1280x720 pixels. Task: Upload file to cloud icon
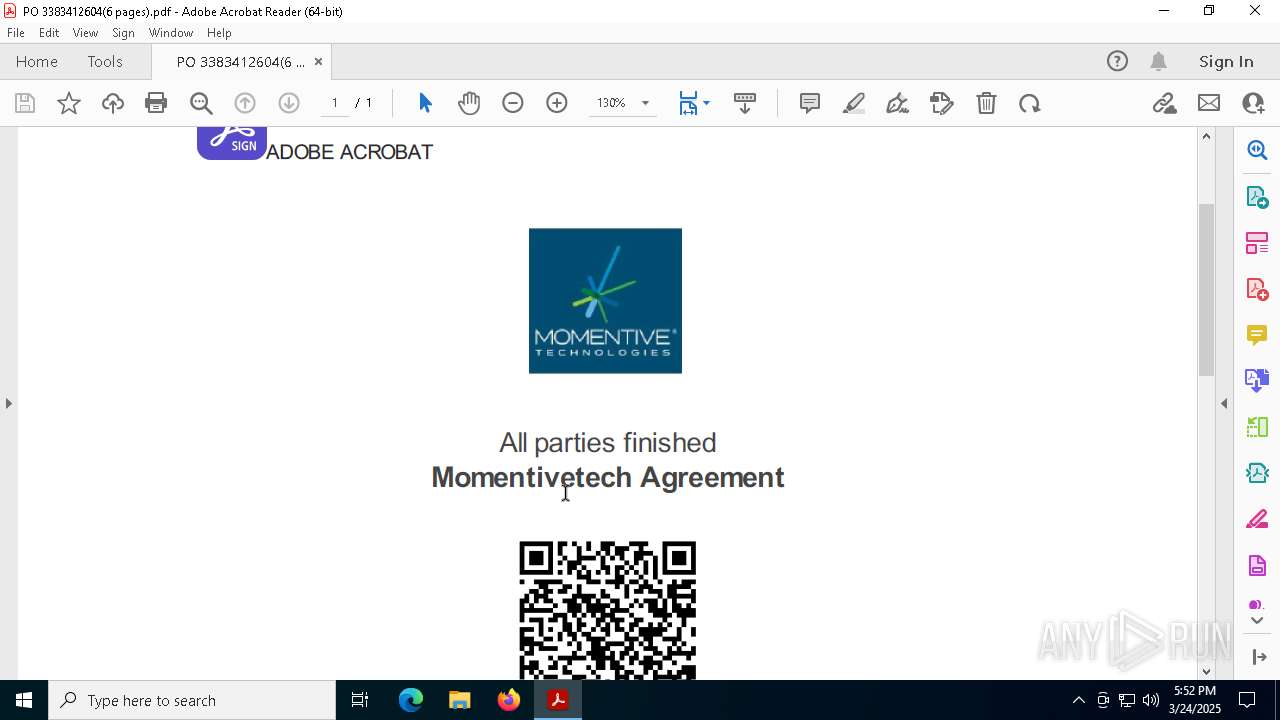coord(113,103)
